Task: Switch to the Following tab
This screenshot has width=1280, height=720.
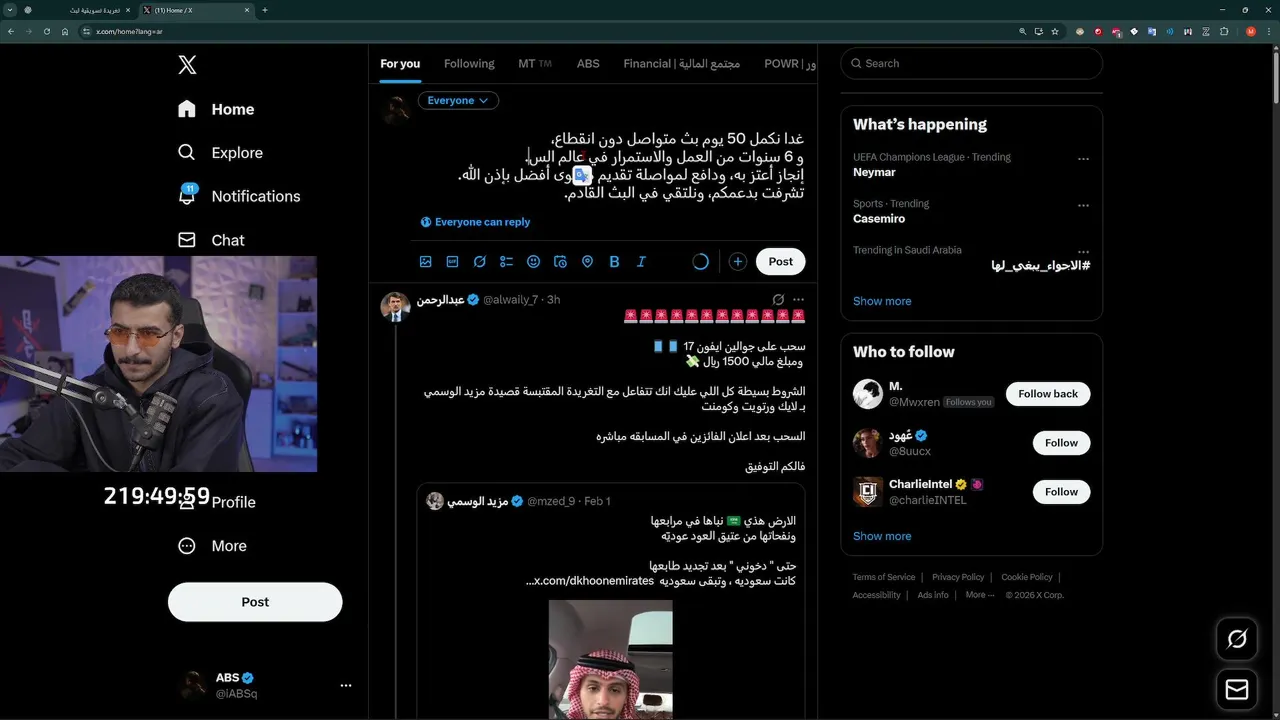Action: 469,63
